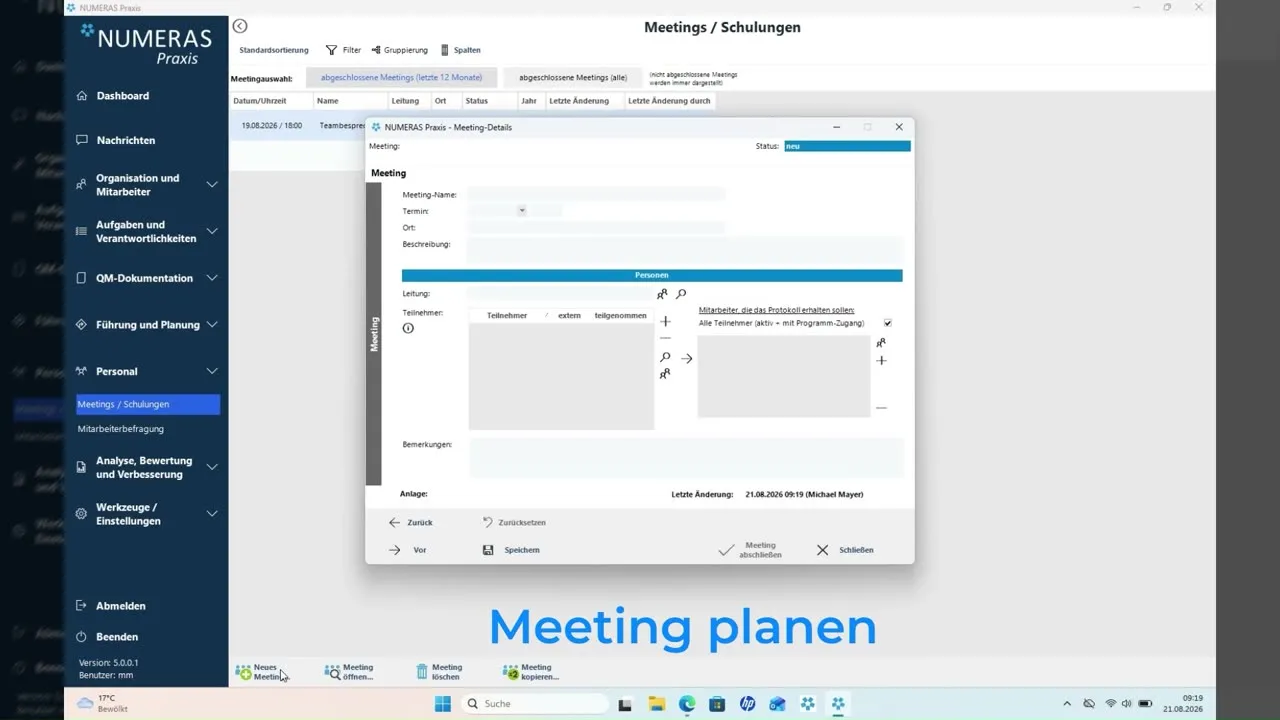Uncheck Alle Teilnehmer protocol checkbox
Image resolution: width=1280 pixels, height=720 pixels.
pos(887,323)
